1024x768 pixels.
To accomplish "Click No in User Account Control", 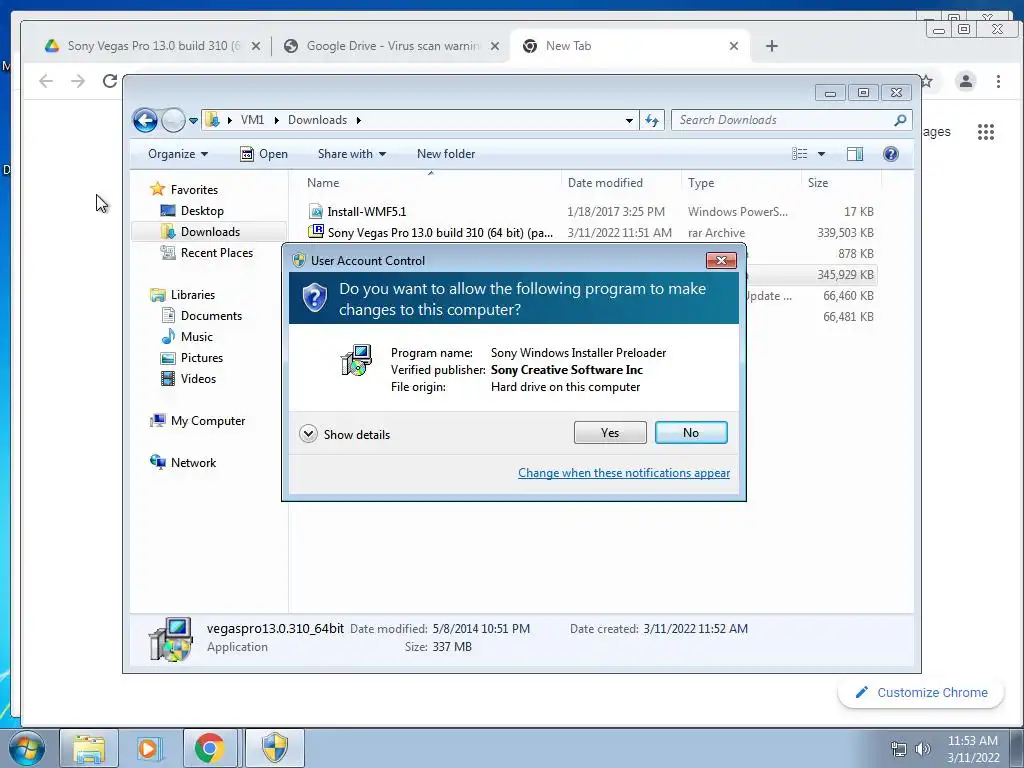I will click(691, 433).
